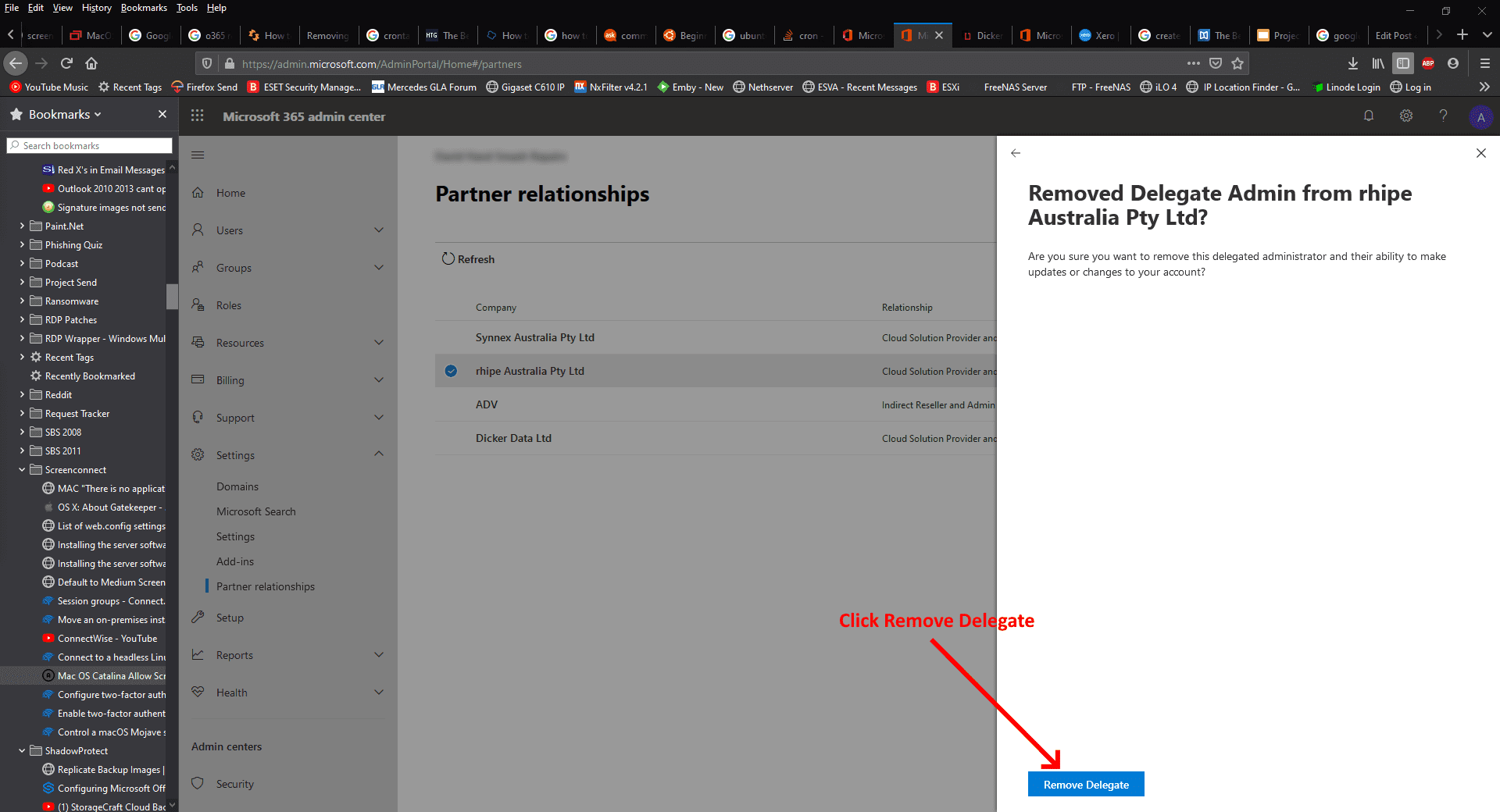Open the Linode Login bookmark

pyautogui.click(x=1346, y=87)
